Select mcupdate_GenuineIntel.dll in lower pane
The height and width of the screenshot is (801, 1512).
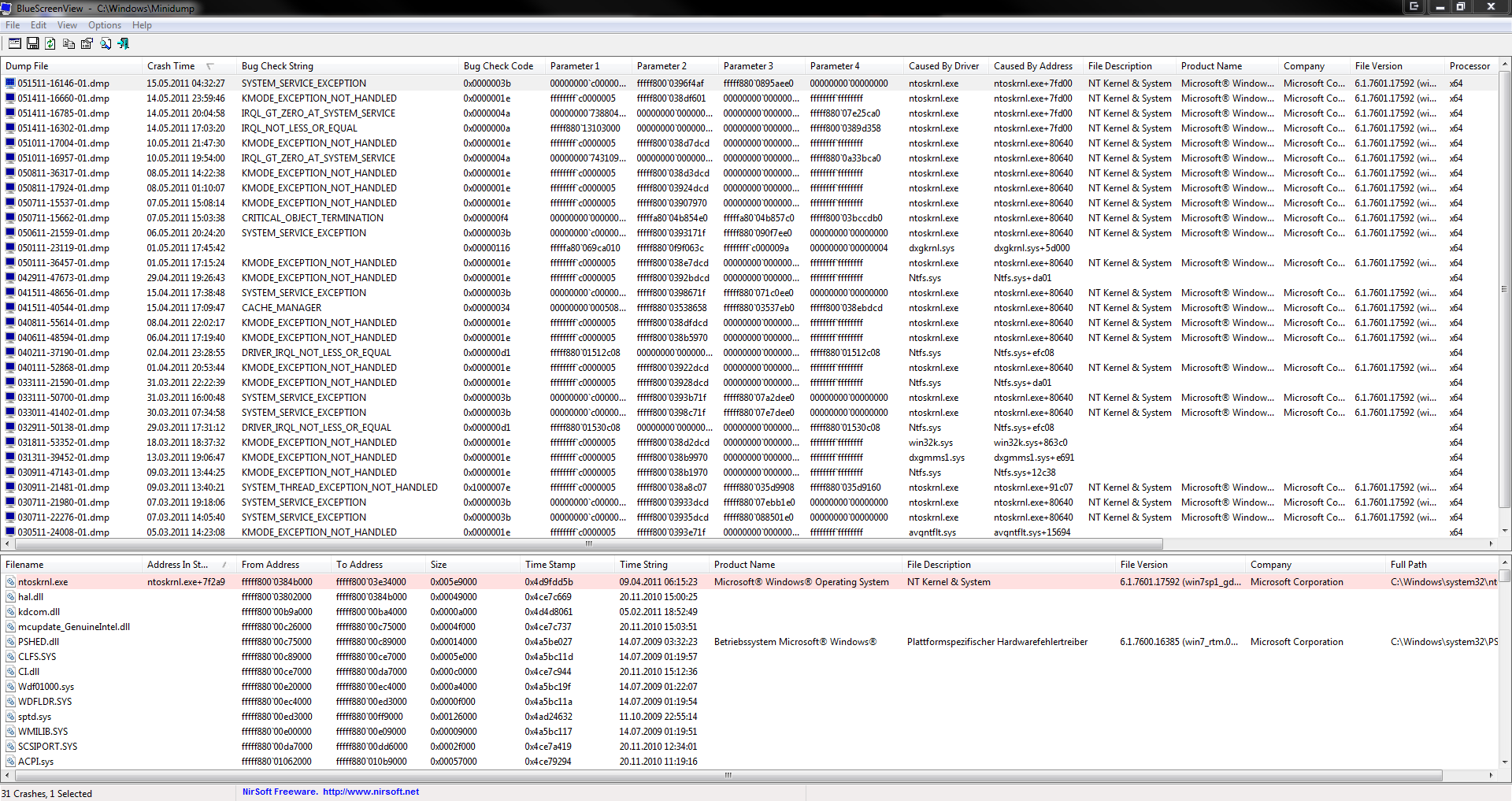pyautogui.click(x=749, y=627)
